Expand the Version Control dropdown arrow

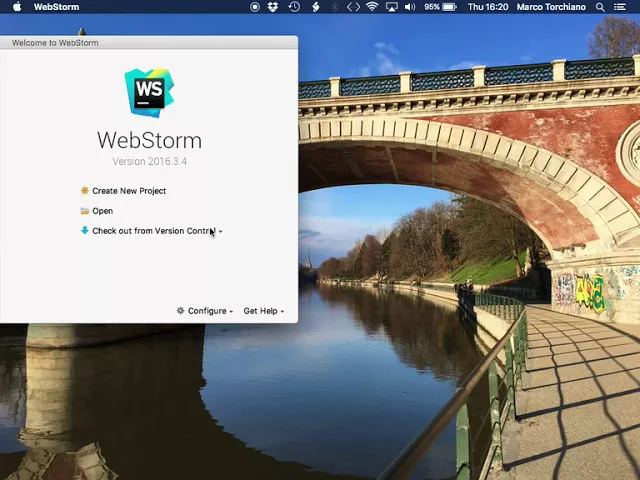220,231
